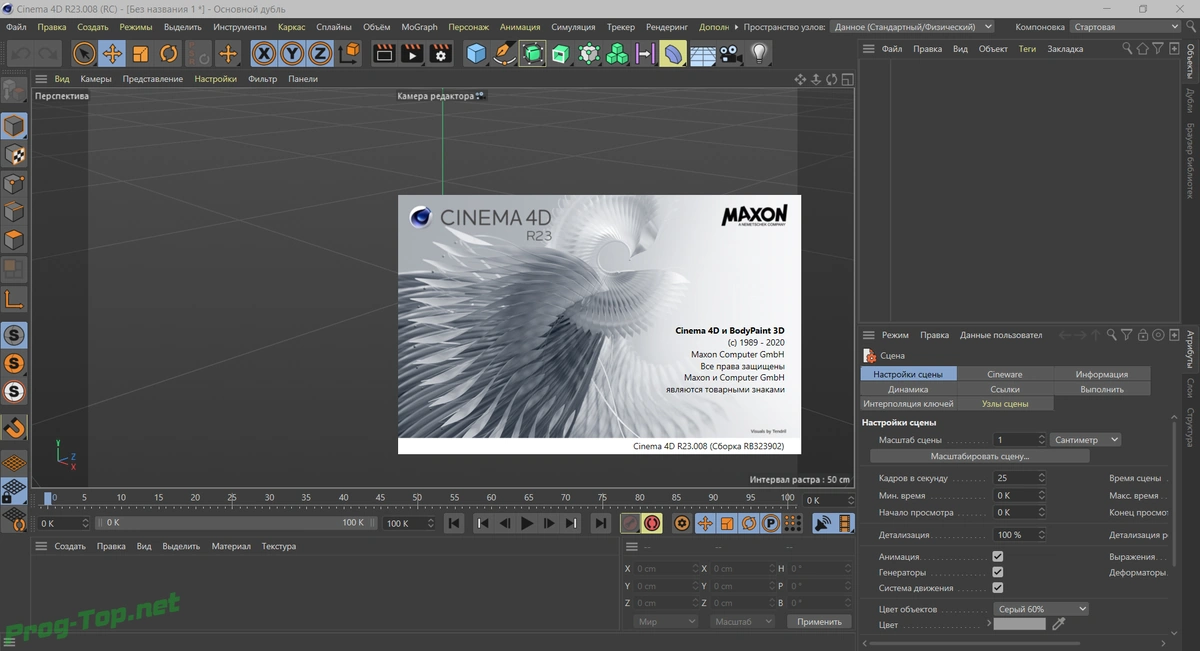
Task: Step the Масштаб сцены value spinner
Action: pyautogui.click(x=1041, y=439)
